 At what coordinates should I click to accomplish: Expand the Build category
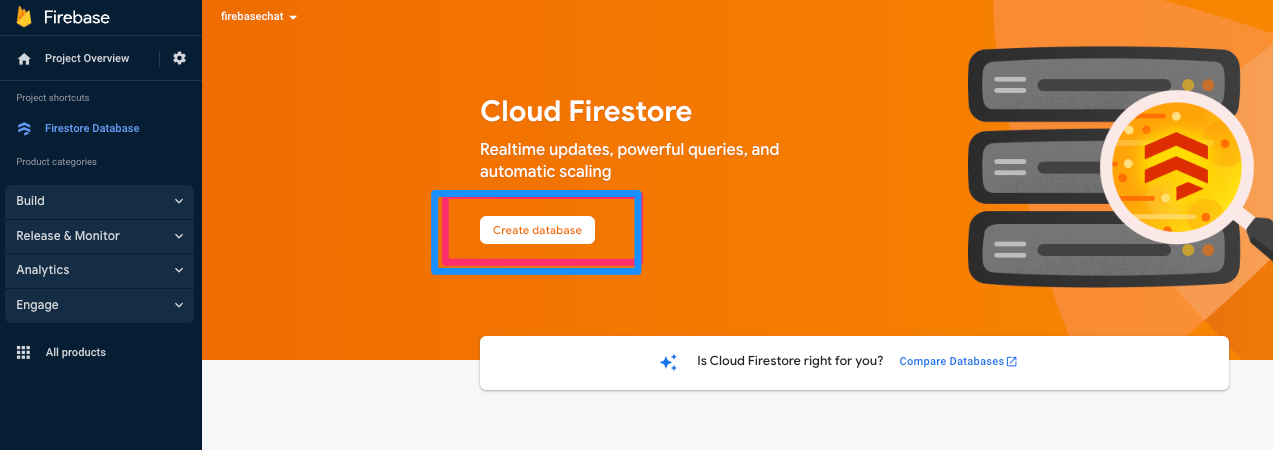coord(99,201)
